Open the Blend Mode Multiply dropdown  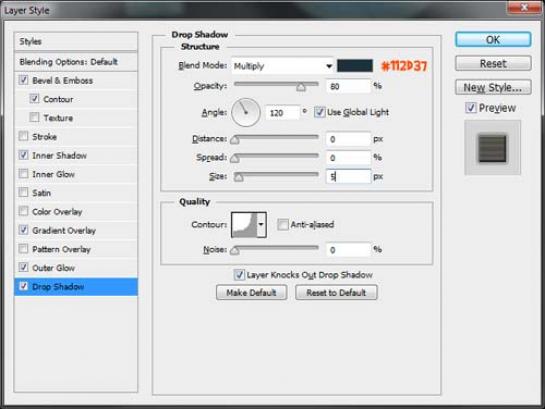click(x=282, y=66)
